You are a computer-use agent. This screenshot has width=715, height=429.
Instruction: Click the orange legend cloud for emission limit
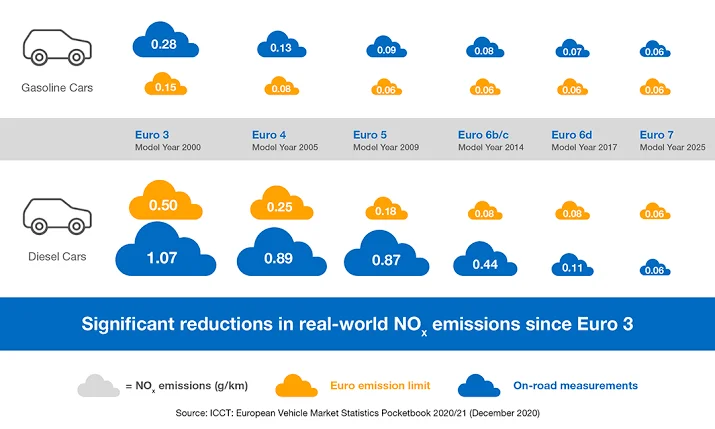tap(296, 386)
